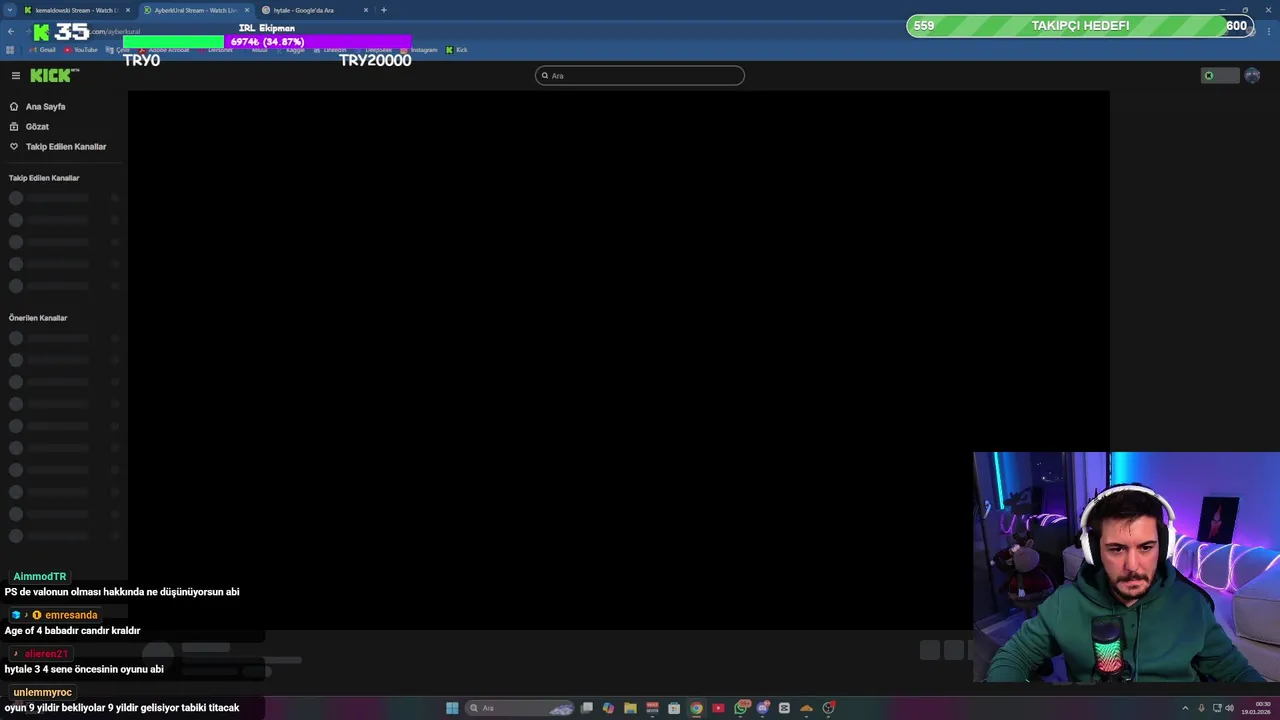Click the Önerilen Kanallar heading
The width and height of the screenshot is (1280, 720).
[x=38, y=318]
